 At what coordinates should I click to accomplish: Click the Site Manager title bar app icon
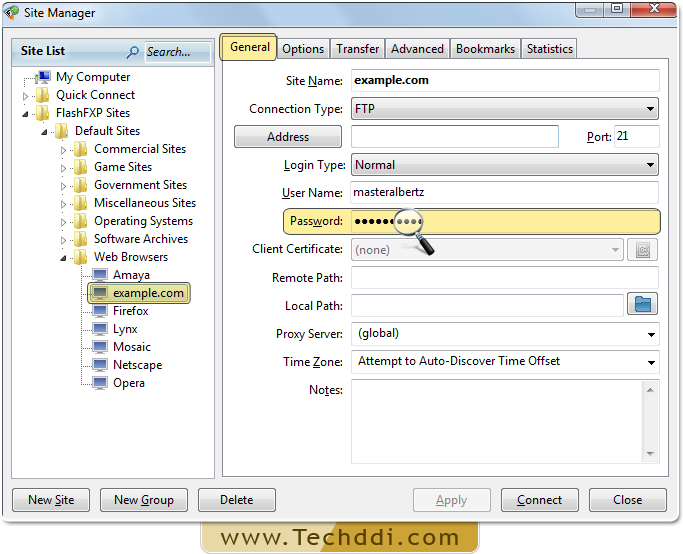pos(11,12)
